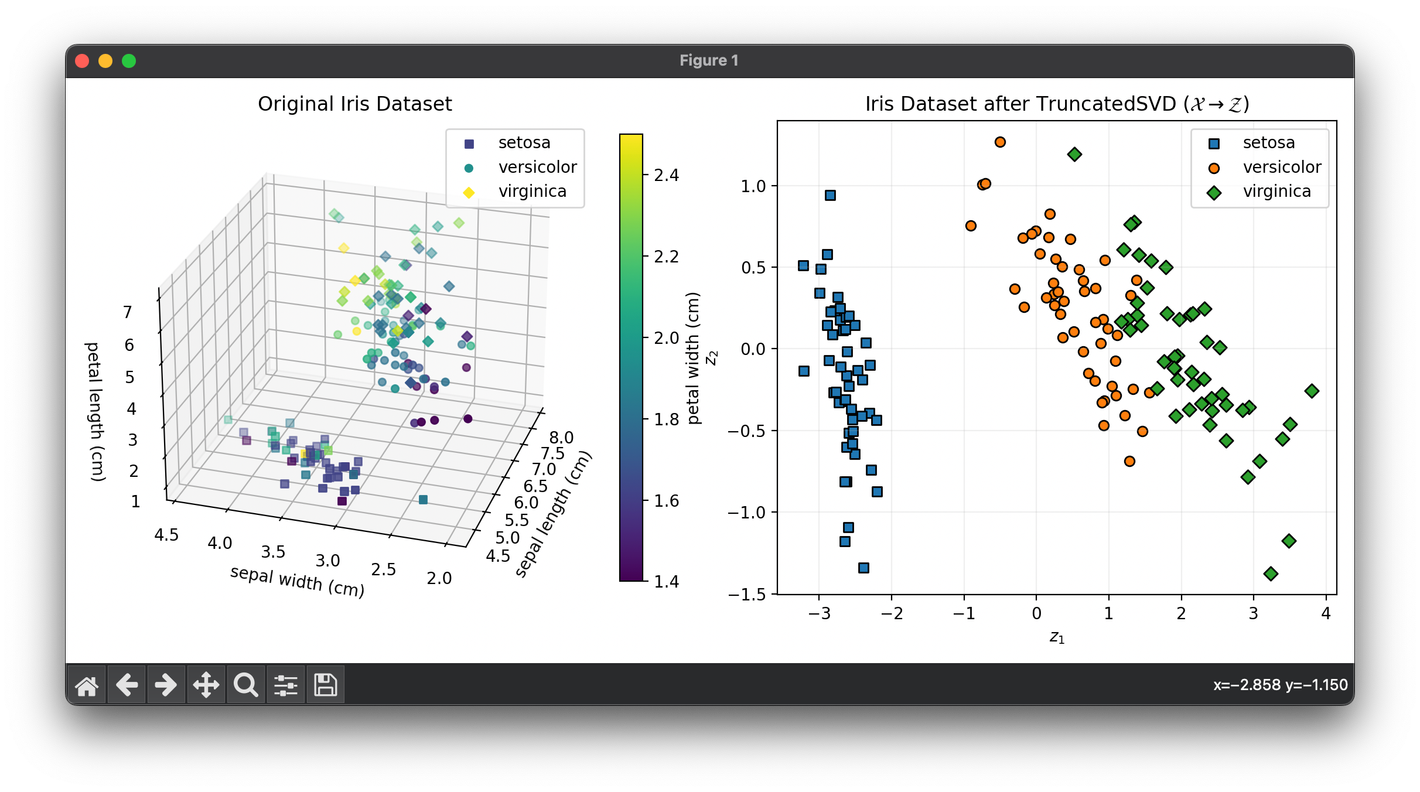
Task: Click the 'sepal width (cm)' axis label
Action: [x=297, y=582]
